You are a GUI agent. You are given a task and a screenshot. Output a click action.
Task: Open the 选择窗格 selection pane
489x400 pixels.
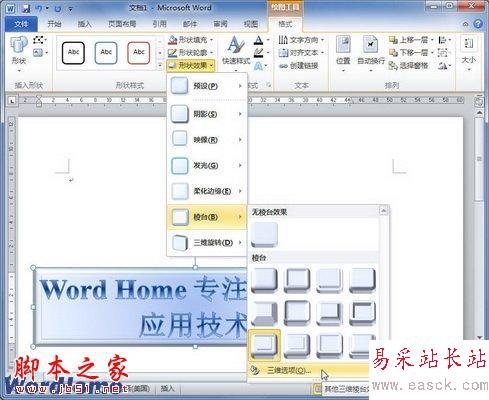point(409,66)
